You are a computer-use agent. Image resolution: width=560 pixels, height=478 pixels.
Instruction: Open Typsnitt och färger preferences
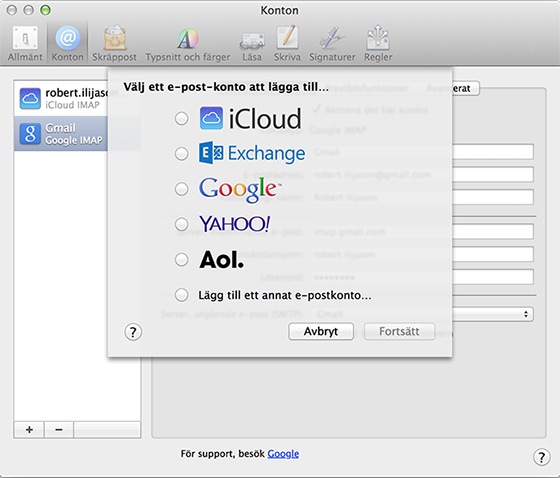tap(188, 44)
